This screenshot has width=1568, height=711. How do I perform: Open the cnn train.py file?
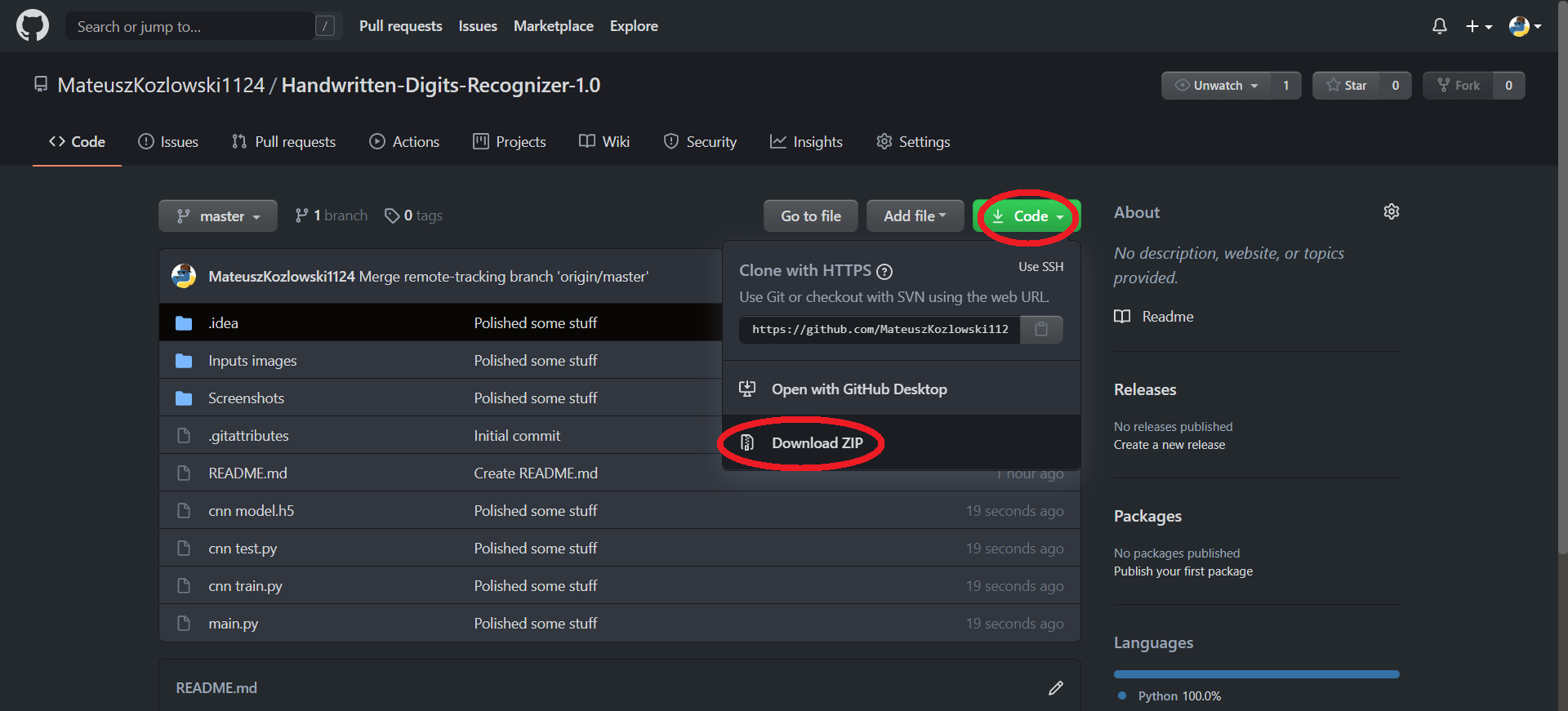coord(245,586)
